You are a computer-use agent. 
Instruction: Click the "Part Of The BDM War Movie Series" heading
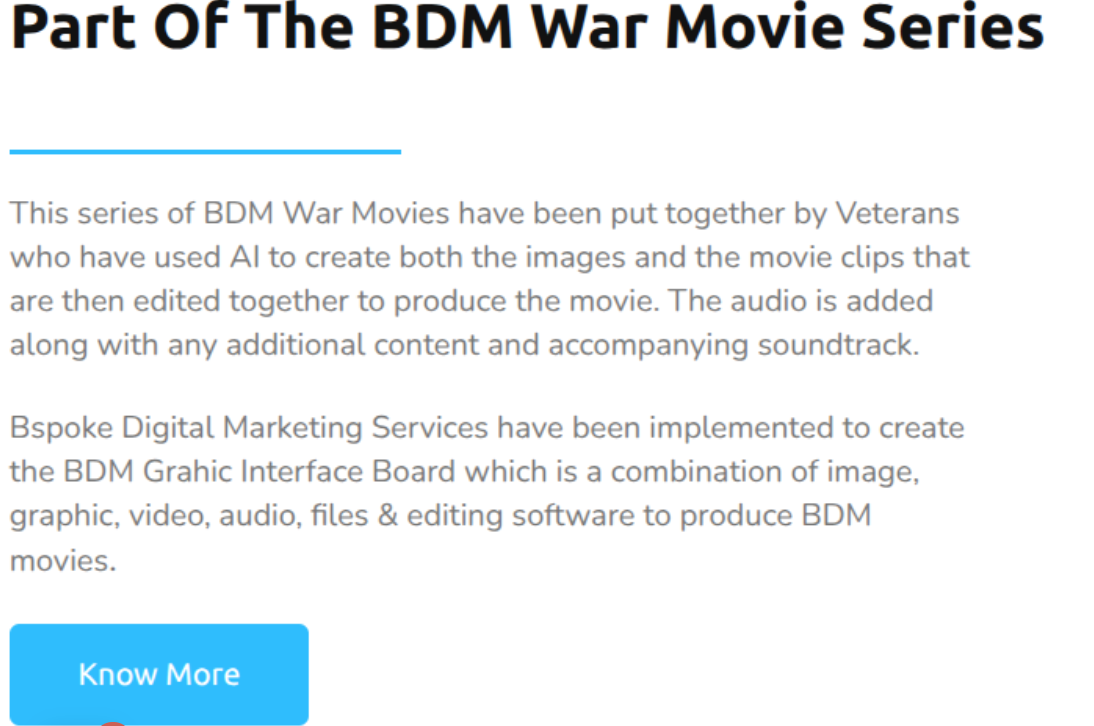(527, 28)
